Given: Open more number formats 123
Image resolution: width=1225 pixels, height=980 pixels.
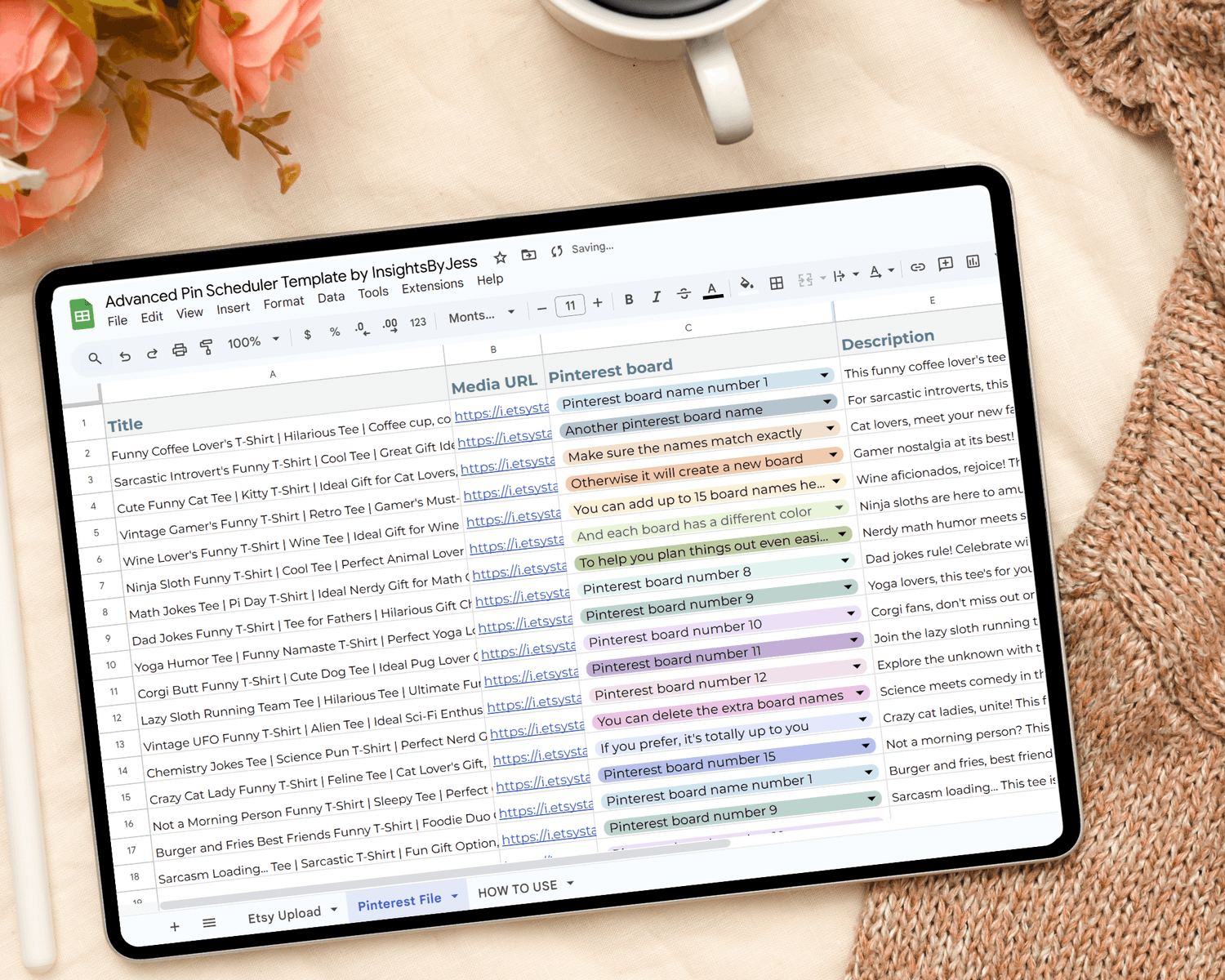Looking at the screenshot, I should pos(418,323).
